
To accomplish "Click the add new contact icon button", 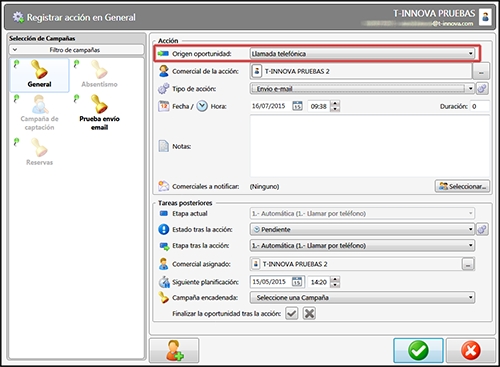I will 174,350.
